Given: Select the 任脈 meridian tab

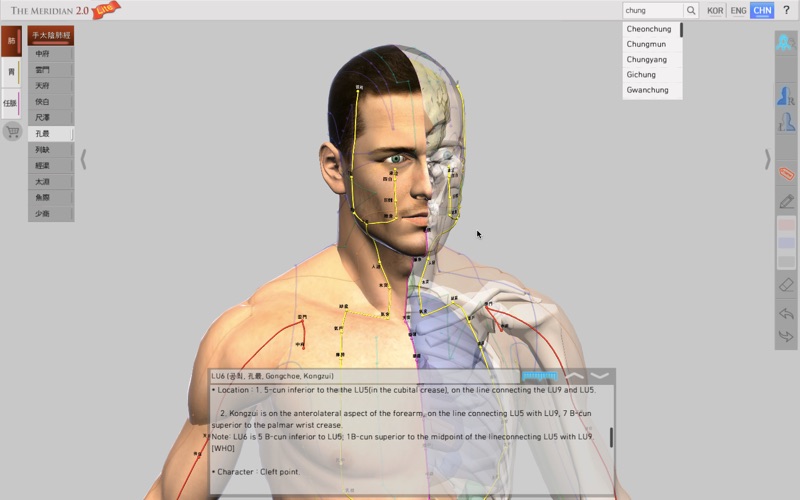Looking at the screenshot, I should [x=11, y=103].
